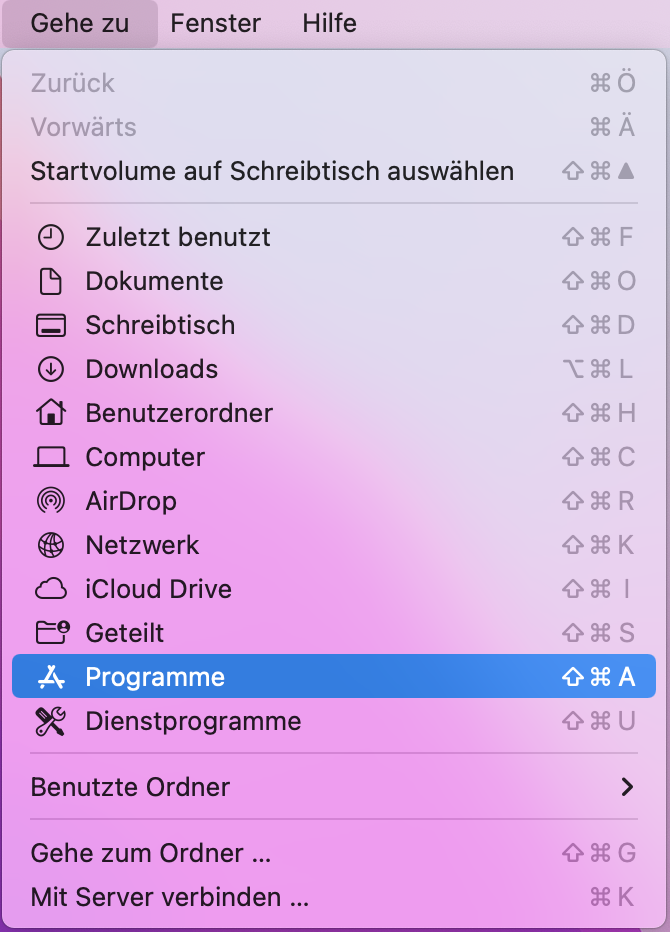Choose Programme in the menu
This screenshot has height=932, width=670.
pyautogui.click(x=155, y=677)
